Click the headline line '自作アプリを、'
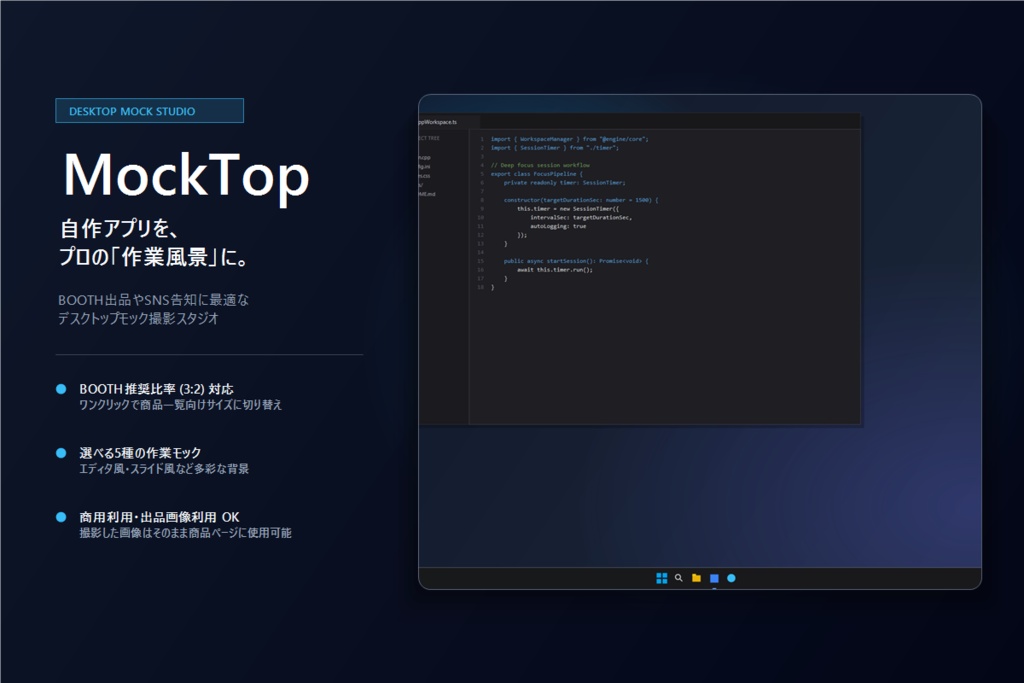 pos(119,229)
